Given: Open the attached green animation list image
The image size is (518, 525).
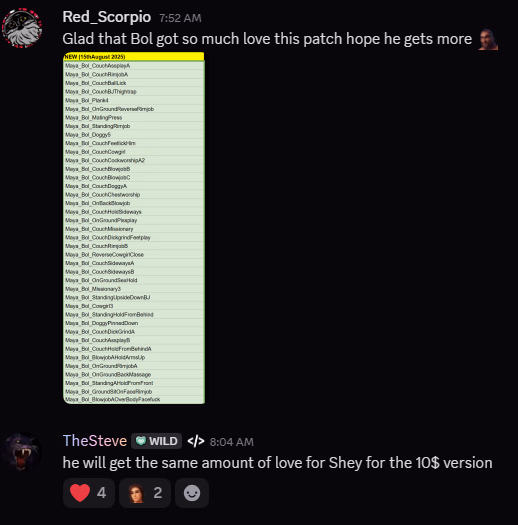Looking at the screenshot, I should pyautogui.click(x=134, y=228).
